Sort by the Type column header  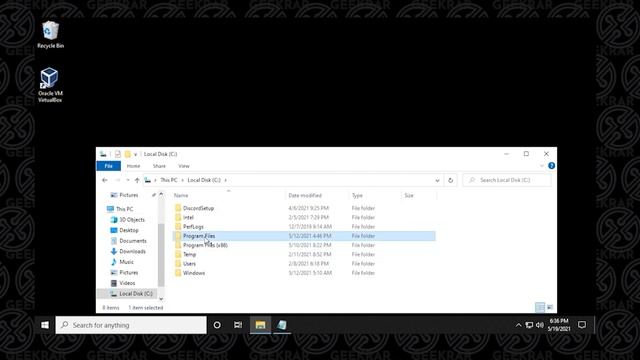(x=376, y=196)
